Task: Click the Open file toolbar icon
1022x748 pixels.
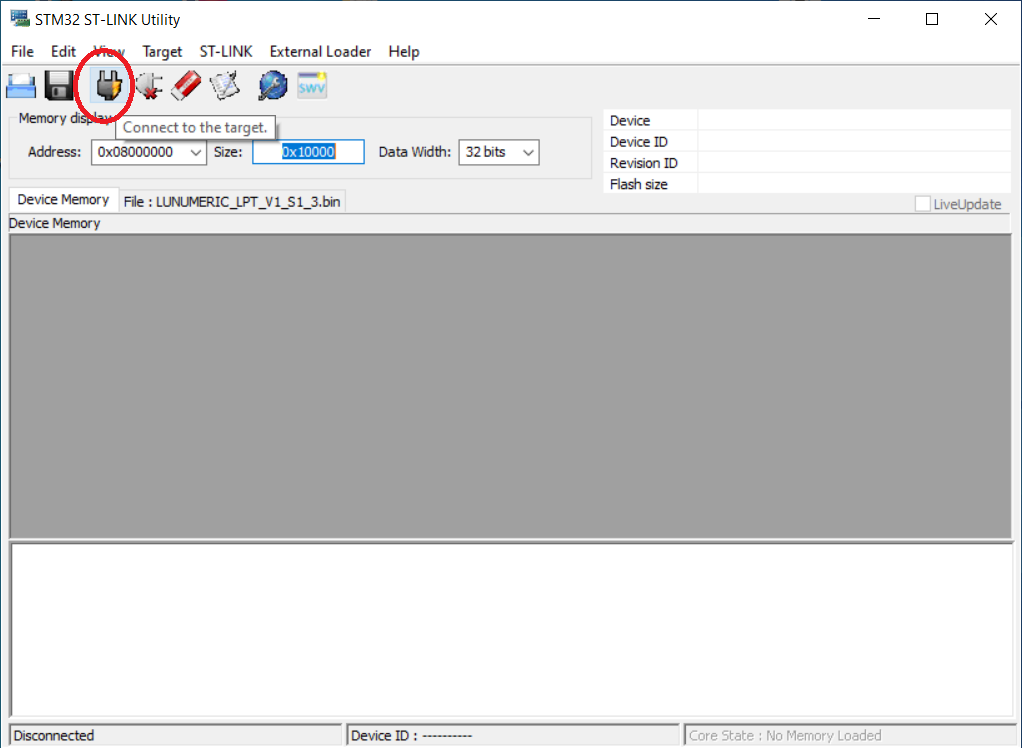Action: pos(21,86)
